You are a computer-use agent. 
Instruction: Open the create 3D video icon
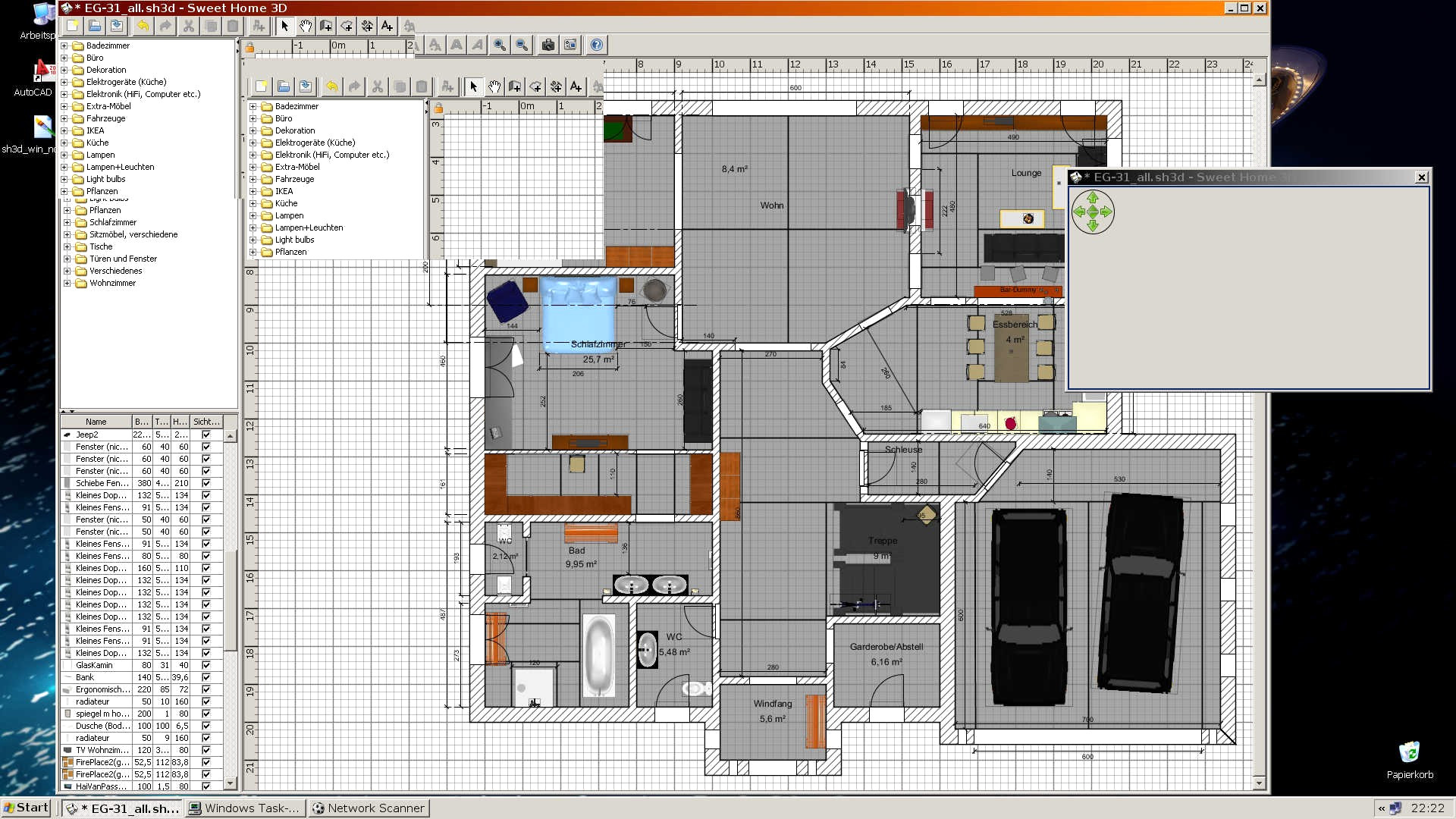[570, 45]
